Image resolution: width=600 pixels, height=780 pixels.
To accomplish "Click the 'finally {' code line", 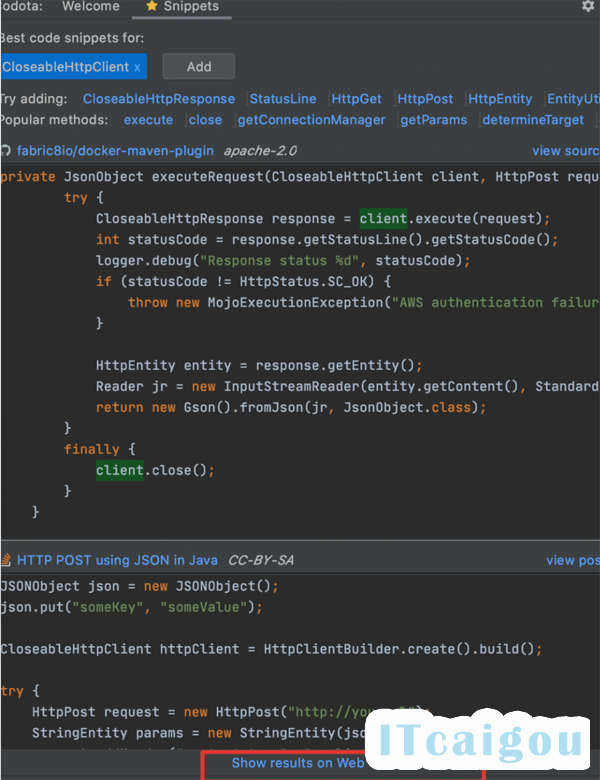I will pyautogui.click(x=100, y=449).
